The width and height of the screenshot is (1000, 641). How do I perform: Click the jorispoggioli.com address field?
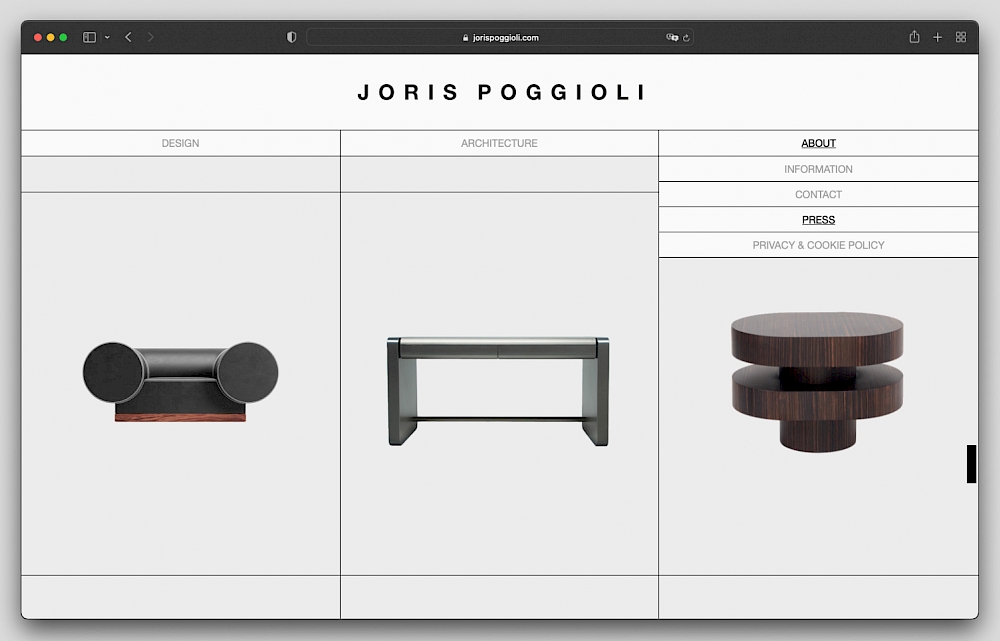pos(500,37)
